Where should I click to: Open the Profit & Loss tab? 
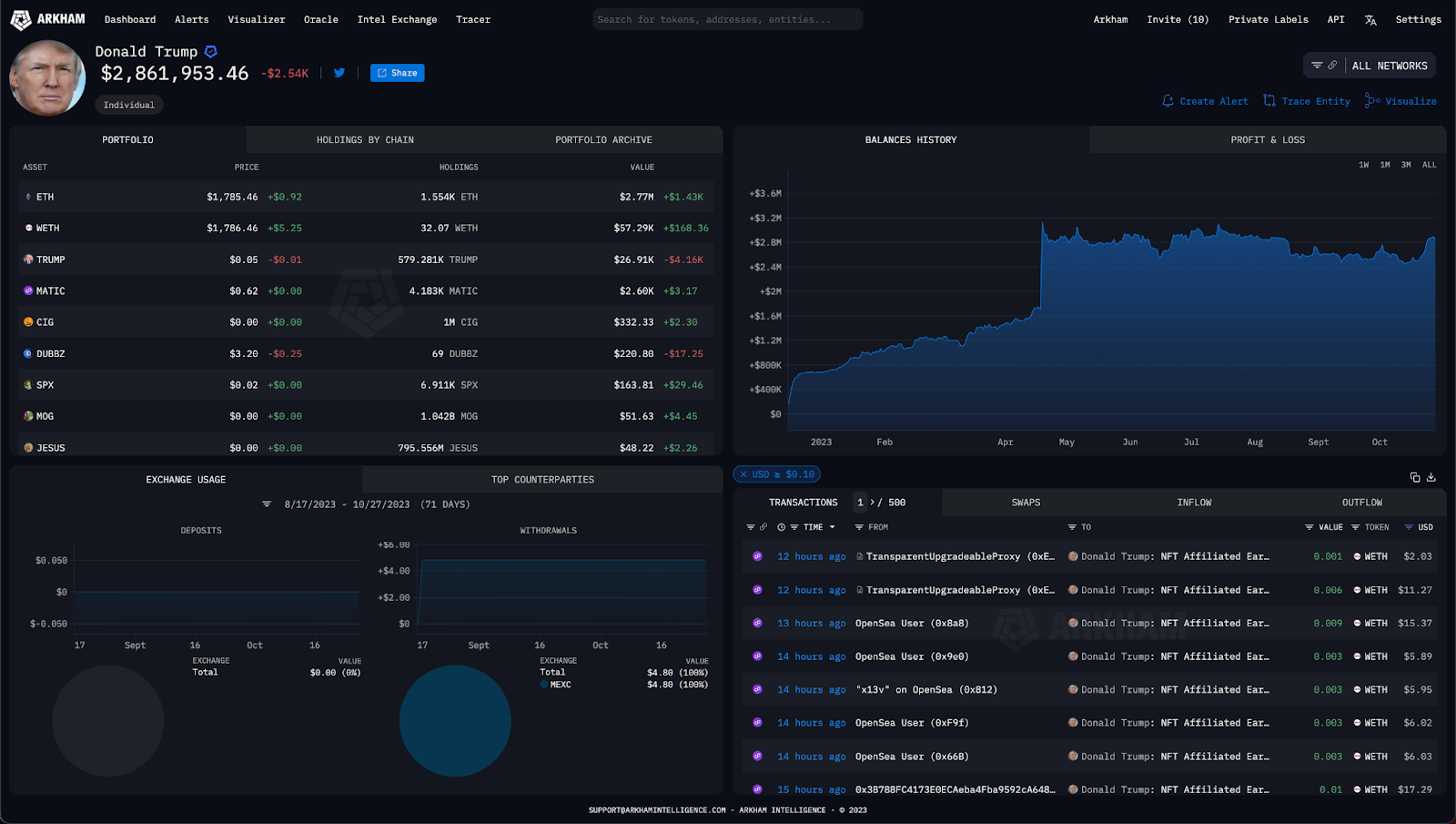1267,140
